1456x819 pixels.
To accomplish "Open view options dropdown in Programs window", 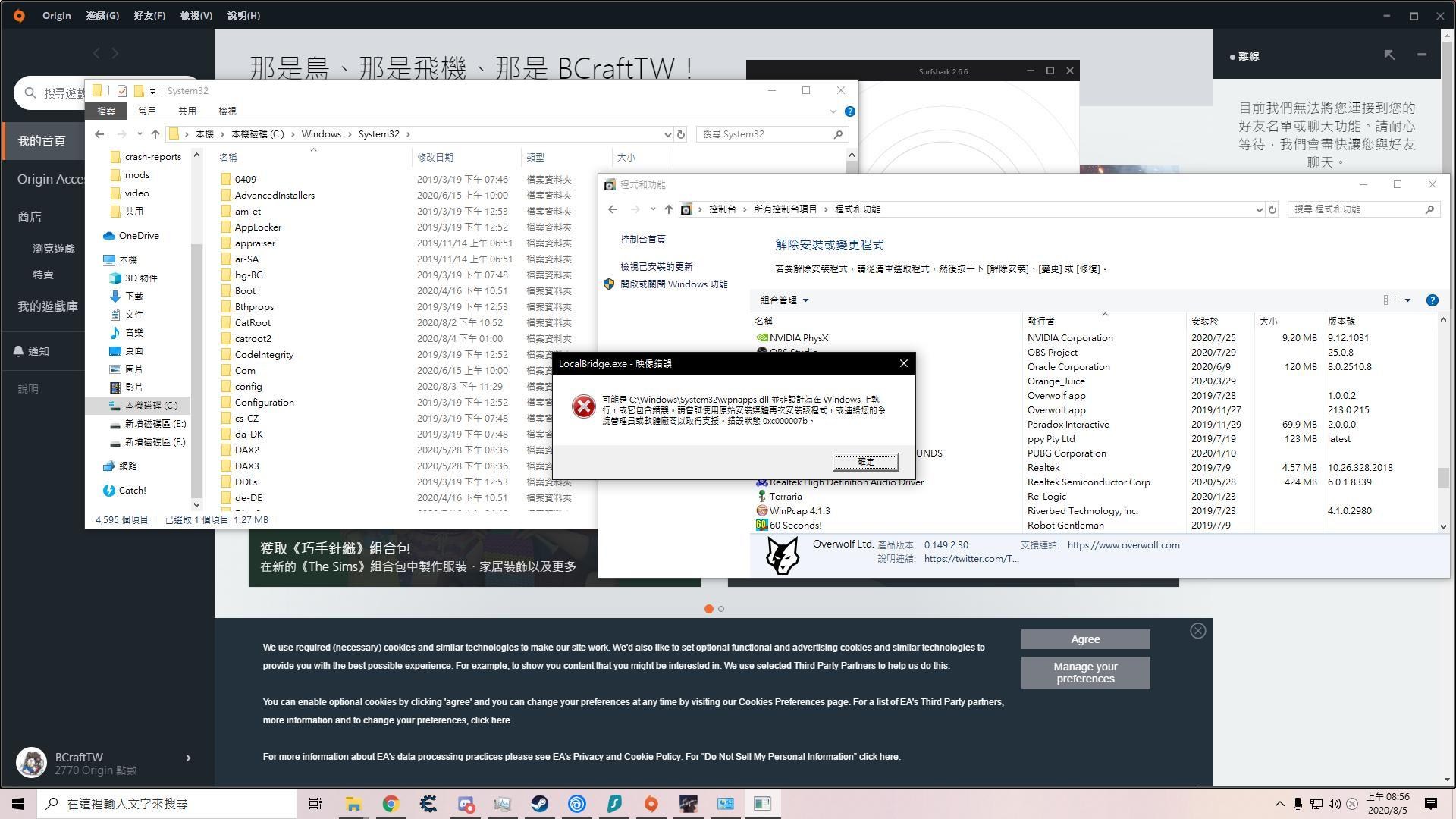I will tap(1407, 300).
